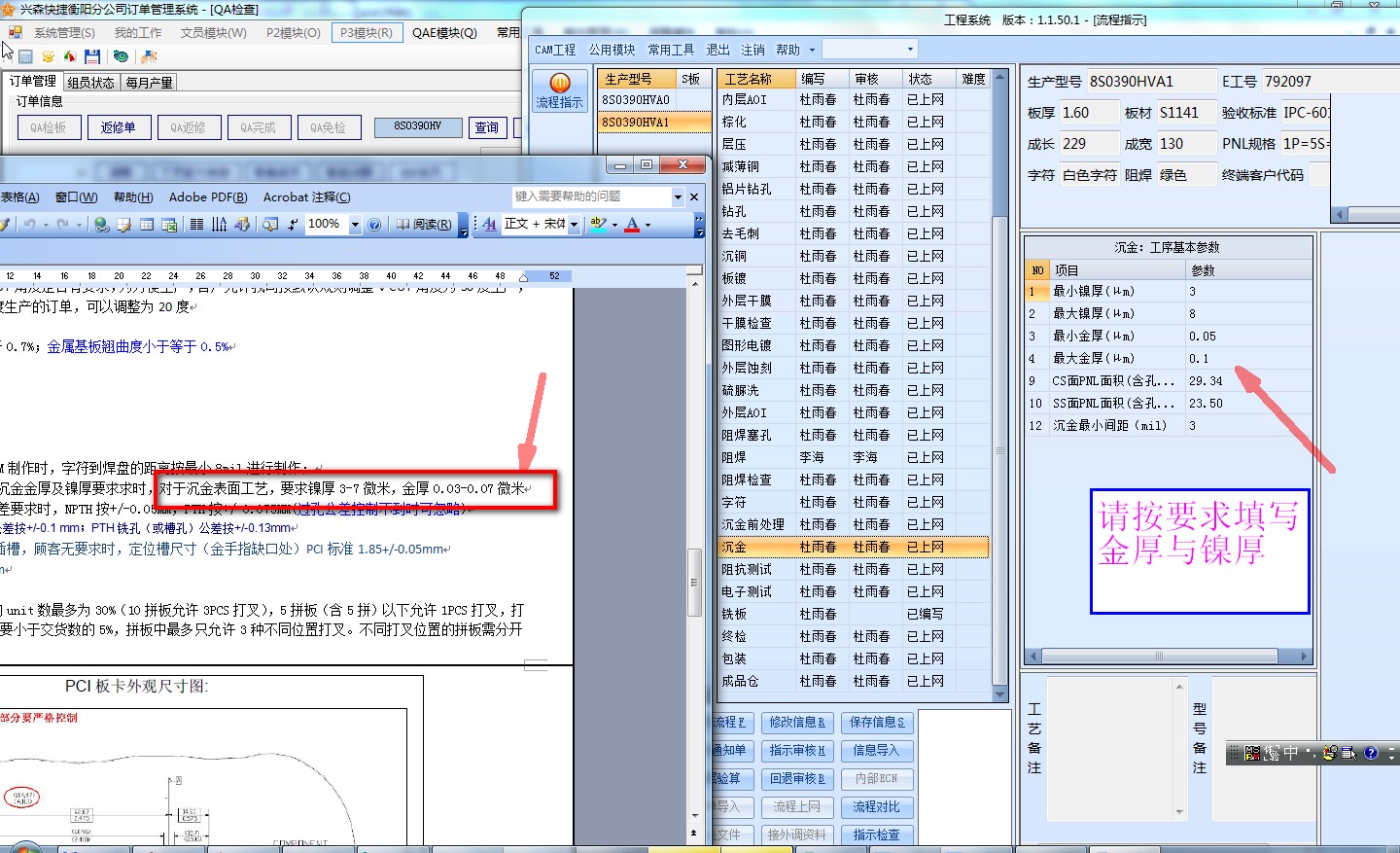This screenshot has height=853, width=1400.
Task: Expand help question box dropdown arrow
Action: tap(678, 196)
